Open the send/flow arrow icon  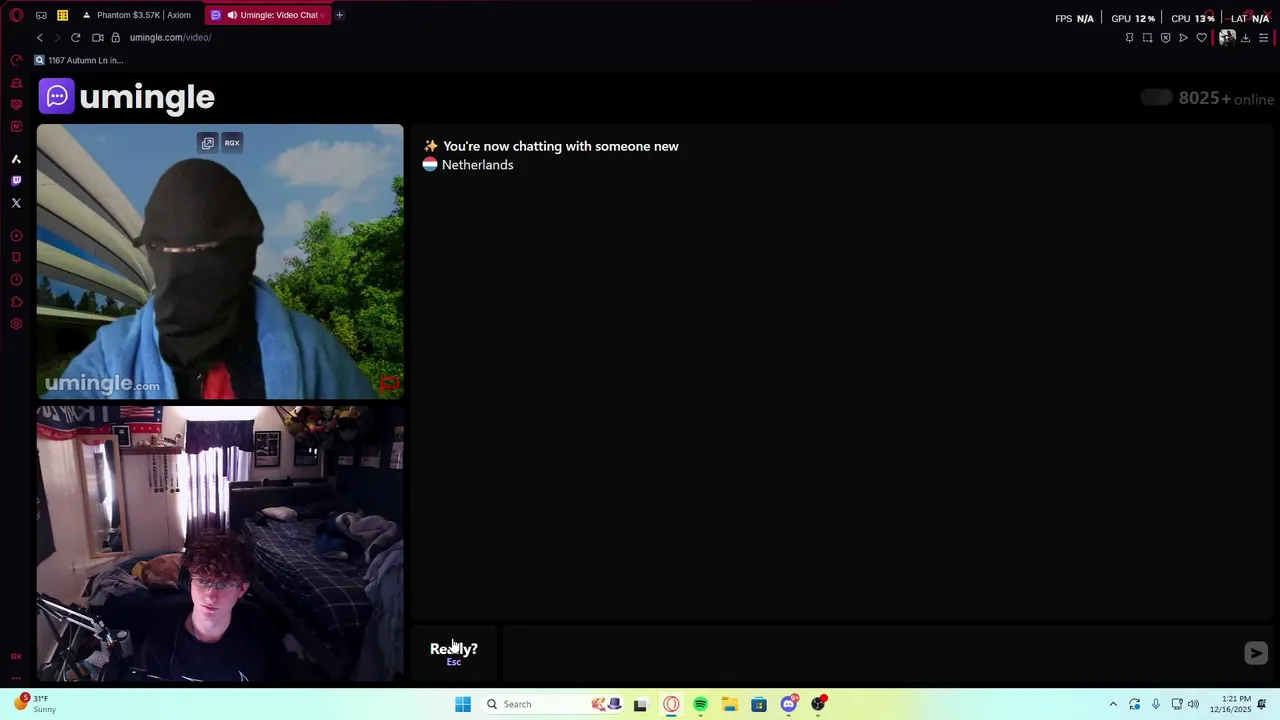click(x=1183, y=38)
